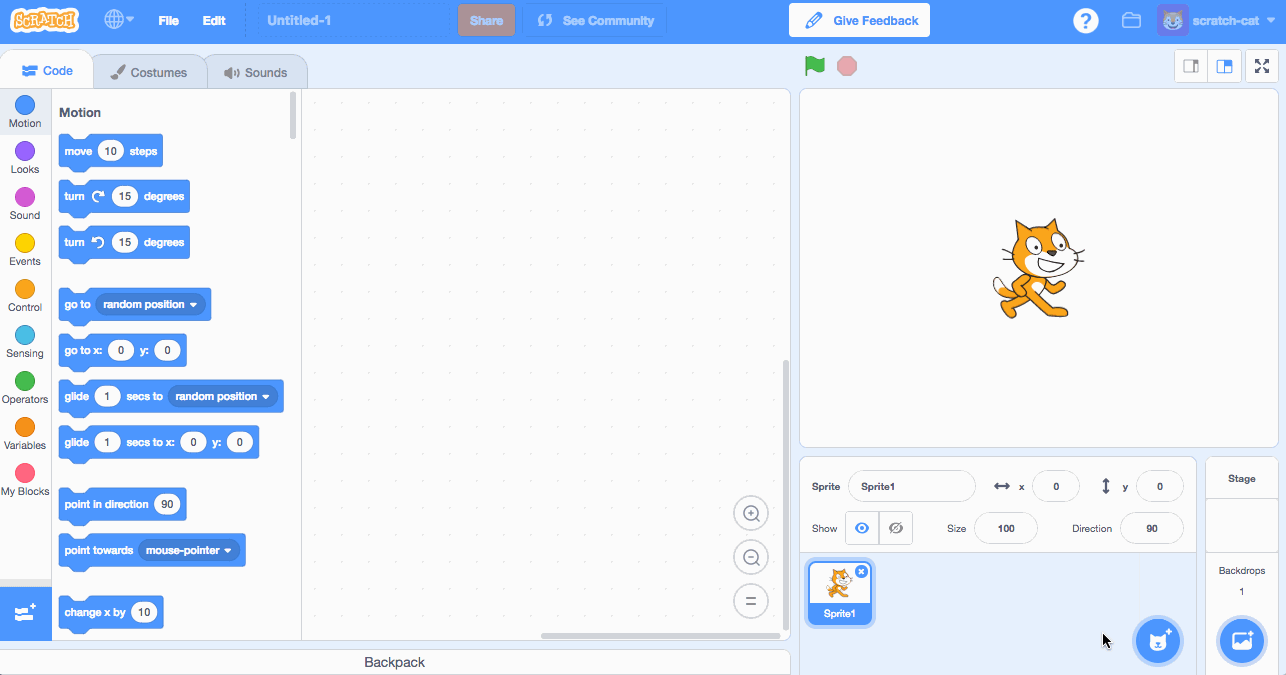Select the Looks purple category circle
Image resolution: width=1286 pixels, height=675 pixels.
click(25, 151)
